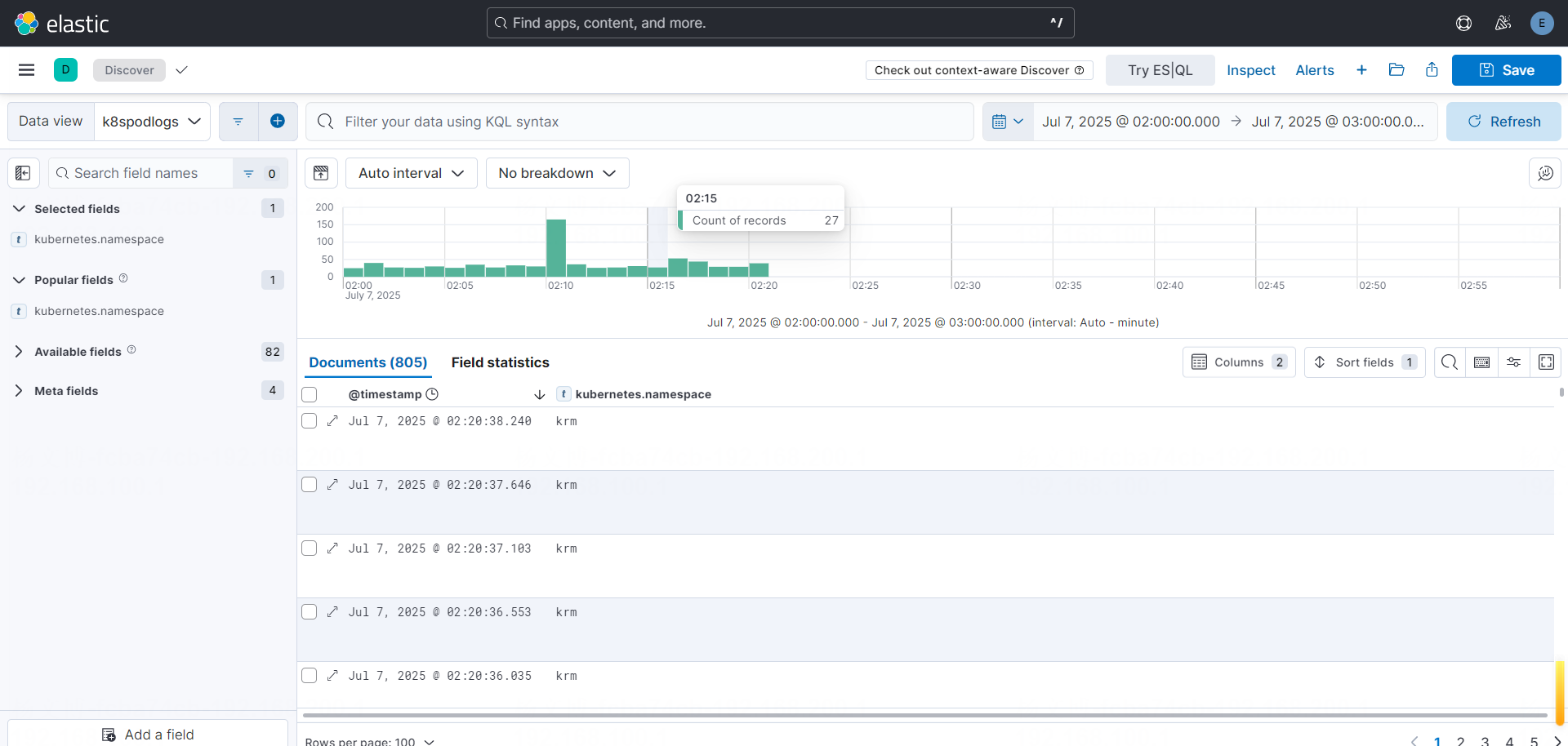Screen dimensions: 1568x746
Task: Check the select-all rows checkbox
Action: [x=310, y=395]
